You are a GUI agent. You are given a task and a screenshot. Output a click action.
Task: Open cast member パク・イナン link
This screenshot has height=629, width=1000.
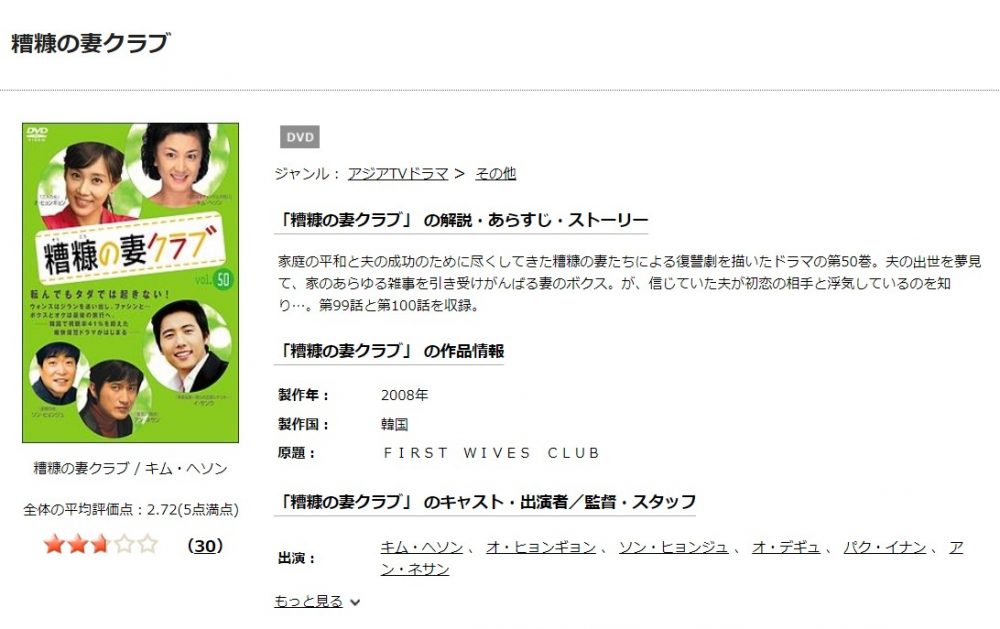(885, 547)
